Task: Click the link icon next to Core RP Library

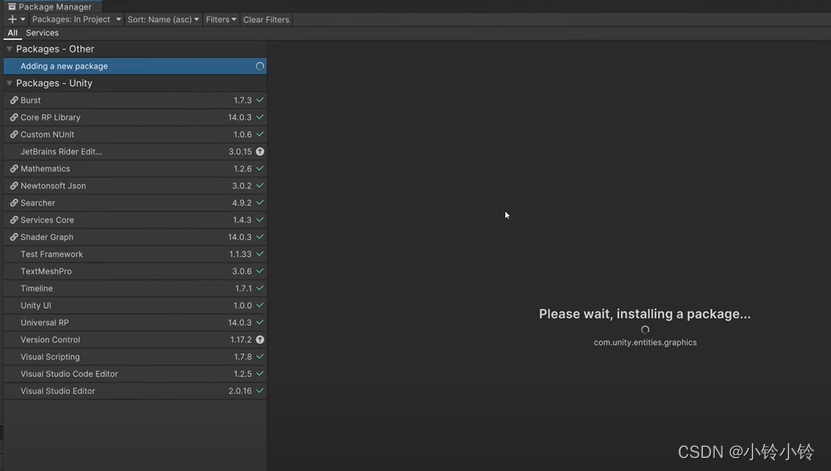Action: pos(14,117)
